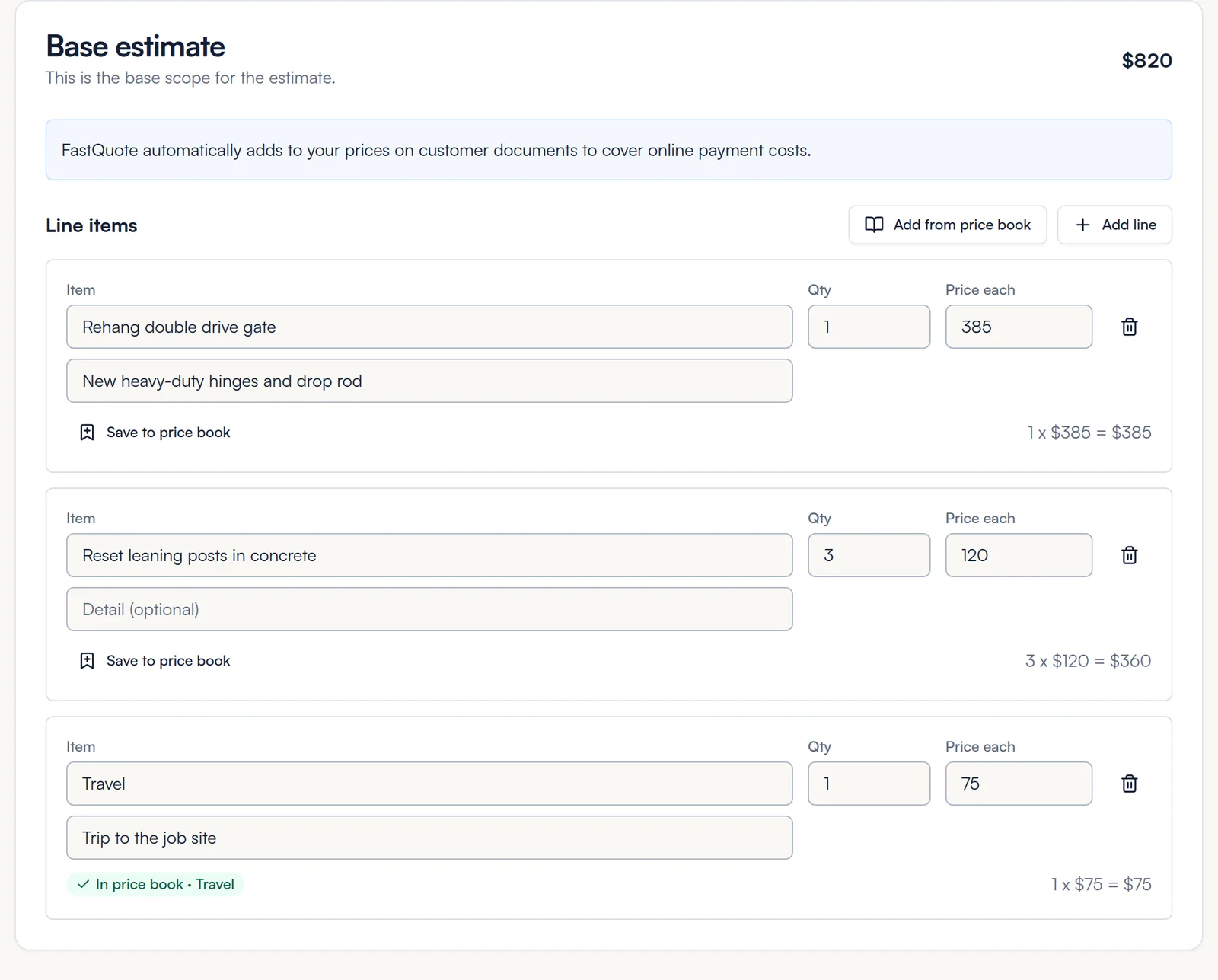Edit the price each field showing 120

click(1019, 555)
